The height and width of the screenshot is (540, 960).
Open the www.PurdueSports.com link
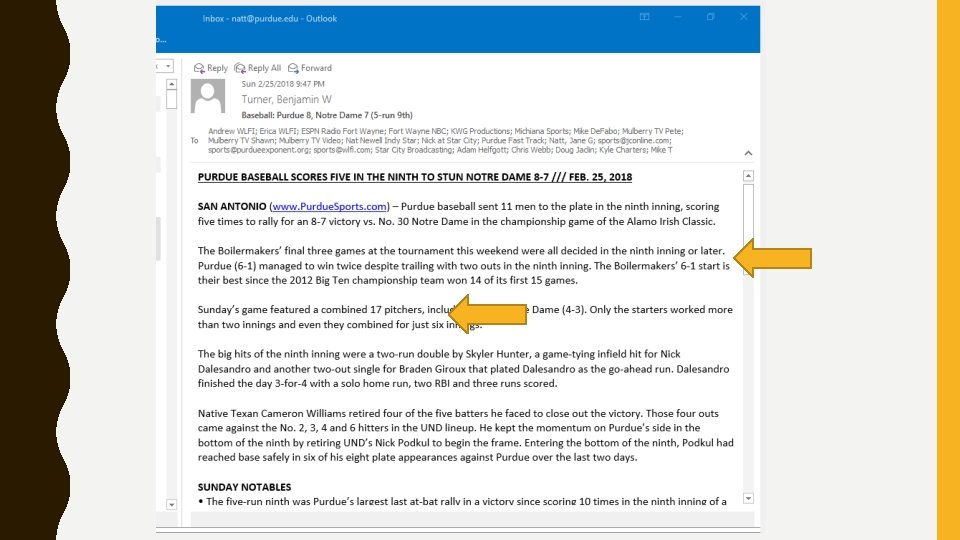[x=329, y=207]
